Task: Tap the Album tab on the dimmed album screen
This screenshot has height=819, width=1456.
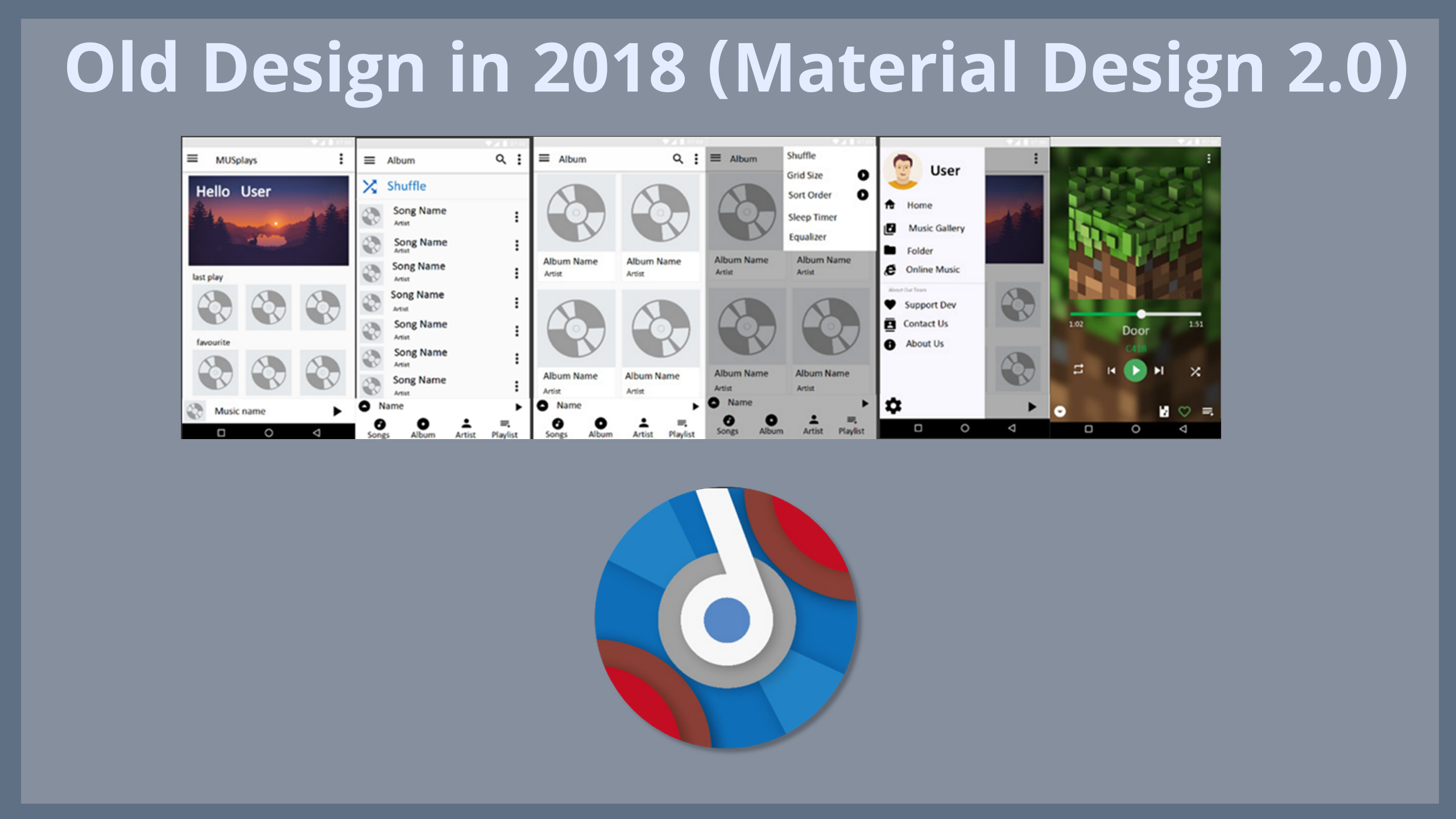Action: coord(771,425)
